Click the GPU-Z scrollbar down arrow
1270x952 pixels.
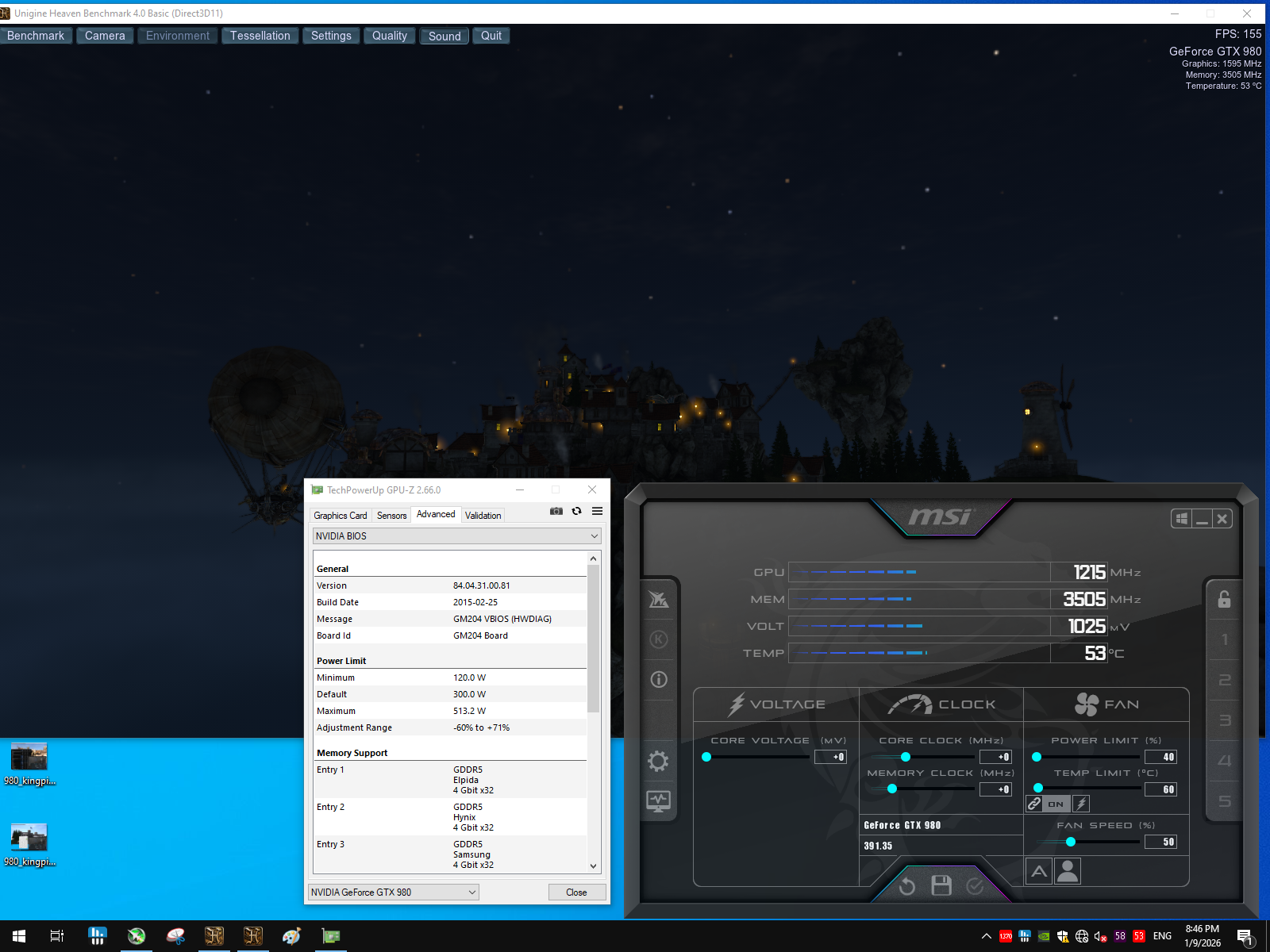pyautogui.click(x=594, y=866)
